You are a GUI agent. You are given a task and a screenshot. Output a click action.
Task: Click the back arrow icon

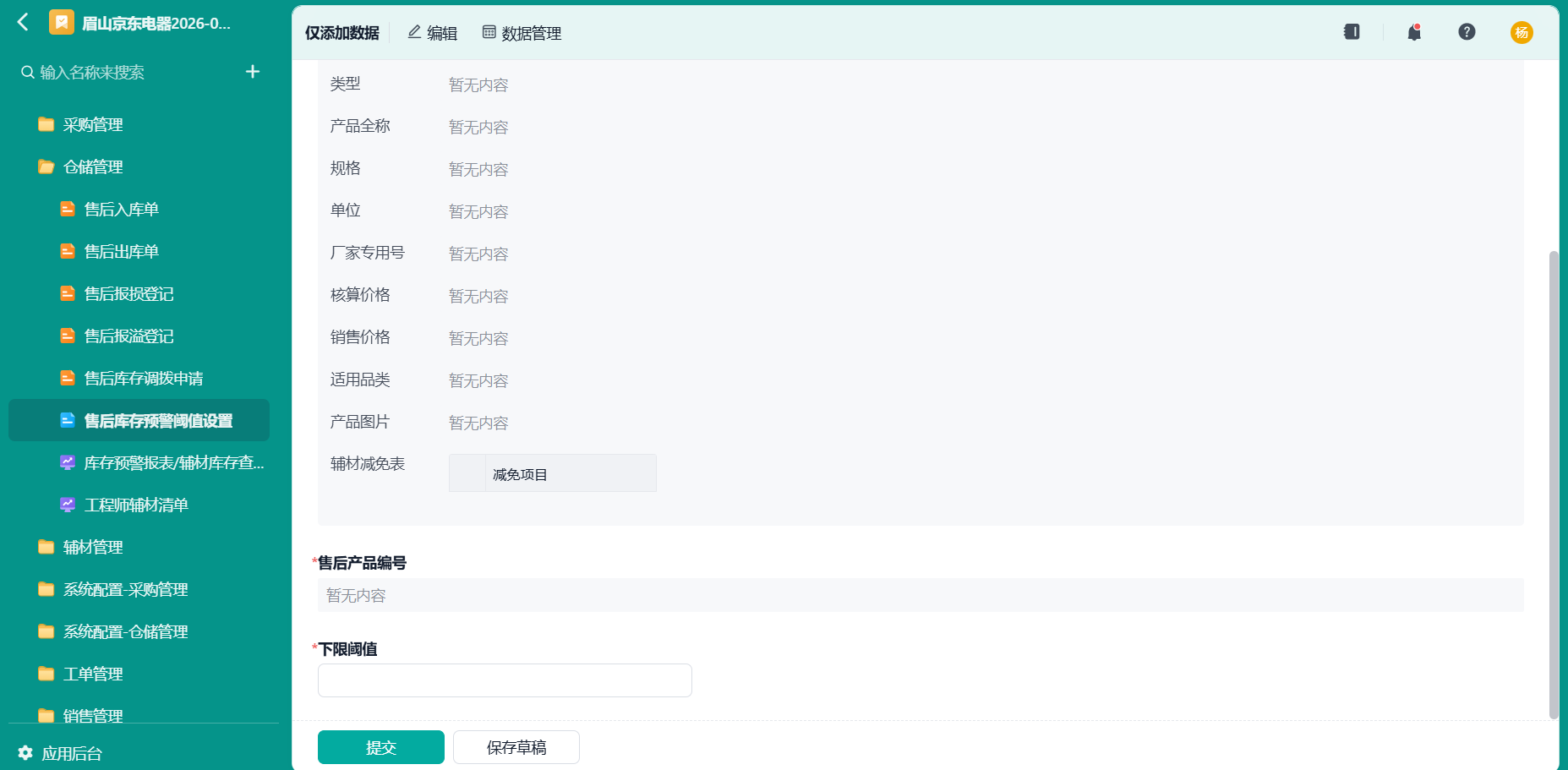(x=23, y=22)
